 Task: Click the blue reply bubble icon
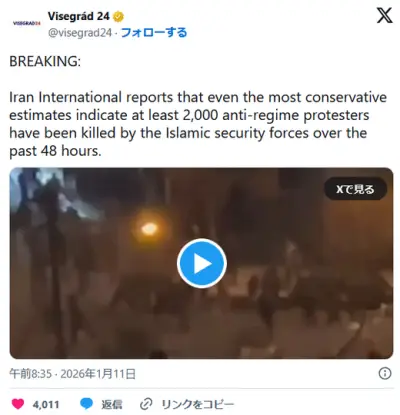click(87, 404)
